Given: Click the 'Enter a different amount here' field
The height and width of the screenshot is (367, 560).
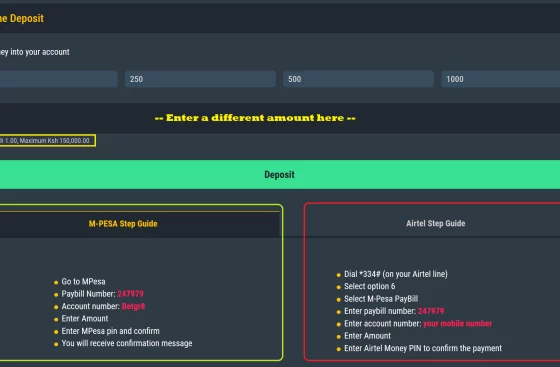Looking at the screenshot, I should pos(280,118).
